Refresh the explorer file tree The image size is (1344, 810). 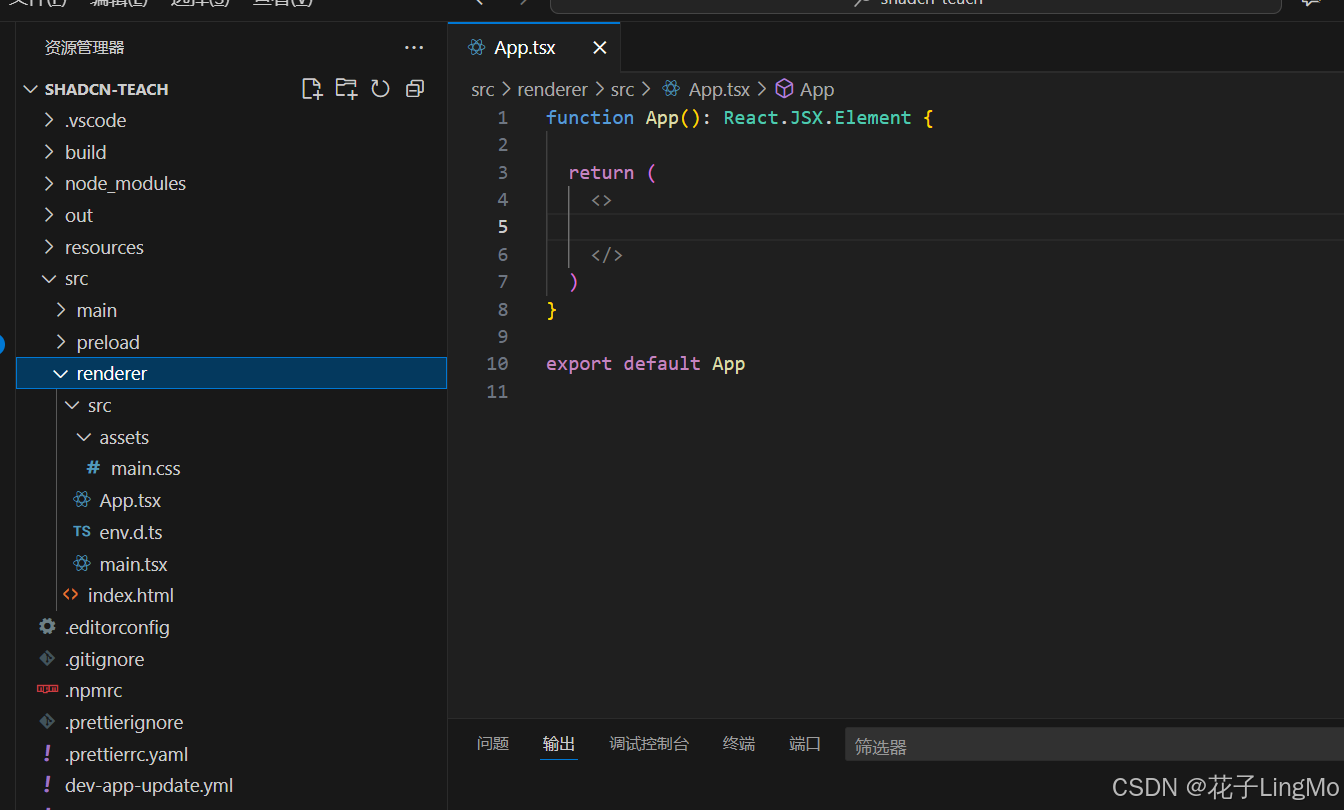(380, 89)
